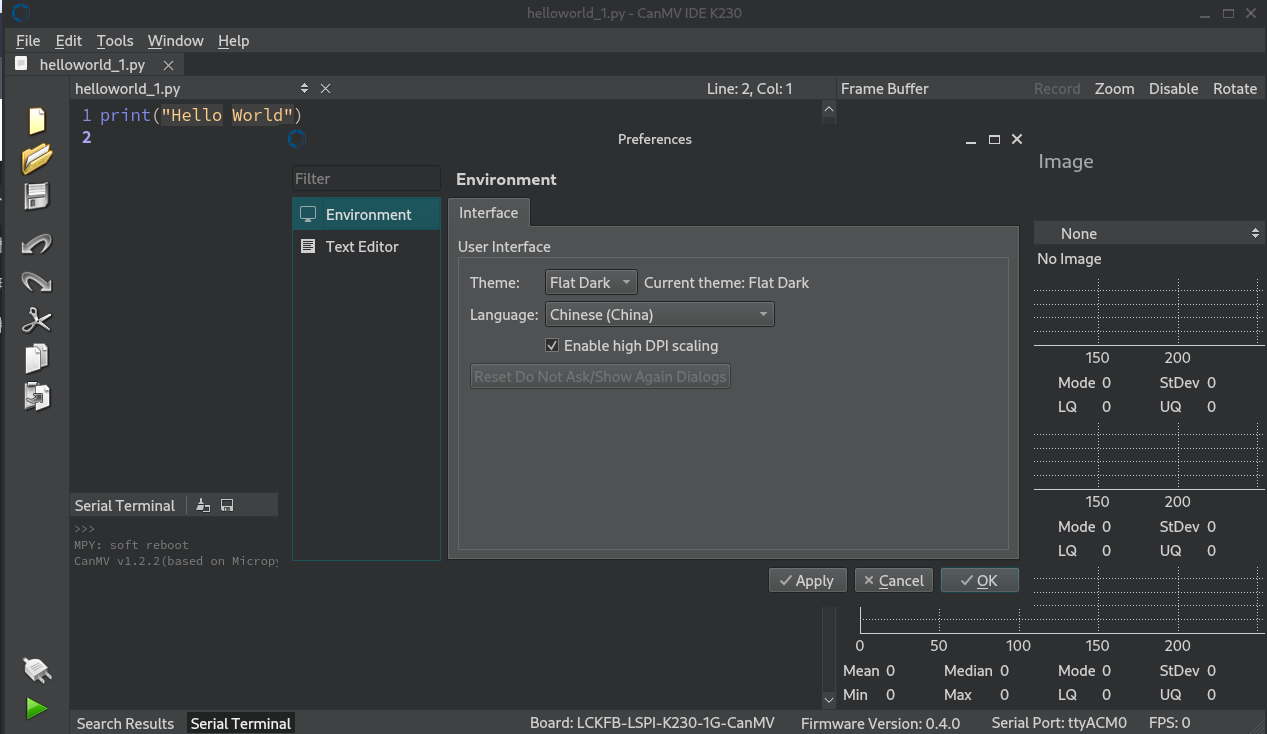This screenshot has height=734, width=1267.
Task: Clear the Serial Terminal with the broom icon
Action: click(203, 506)
